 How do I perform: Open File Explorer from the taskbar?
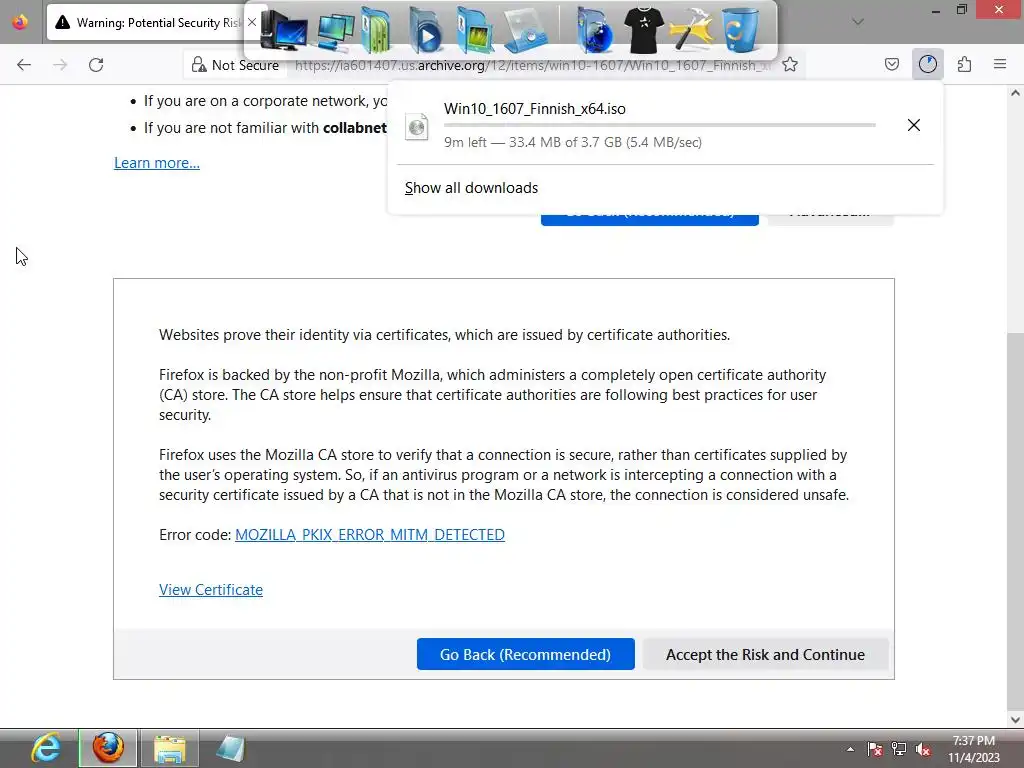170,748
